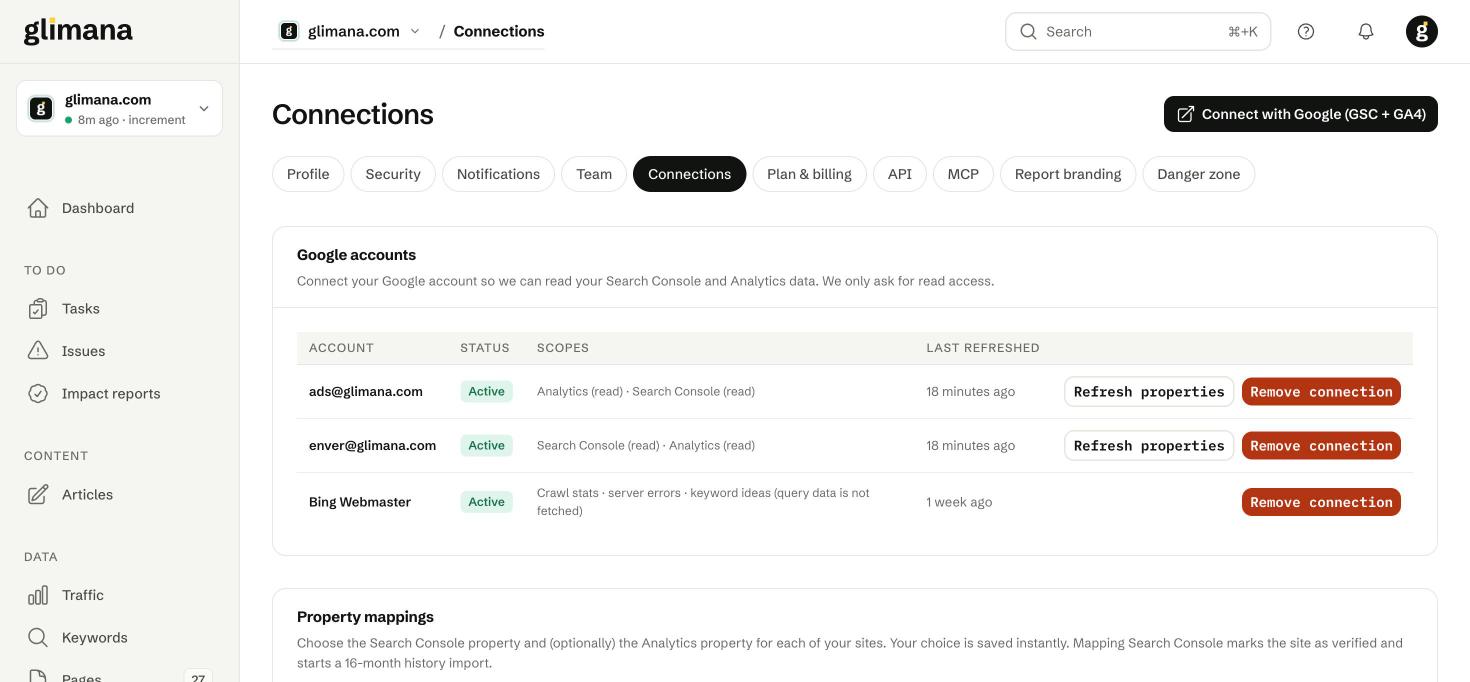Image resolution: width=1470 pixels, height=682 pixels.
Task: Click Active status badge for enver@glimana.com
Action: (486, 446)
